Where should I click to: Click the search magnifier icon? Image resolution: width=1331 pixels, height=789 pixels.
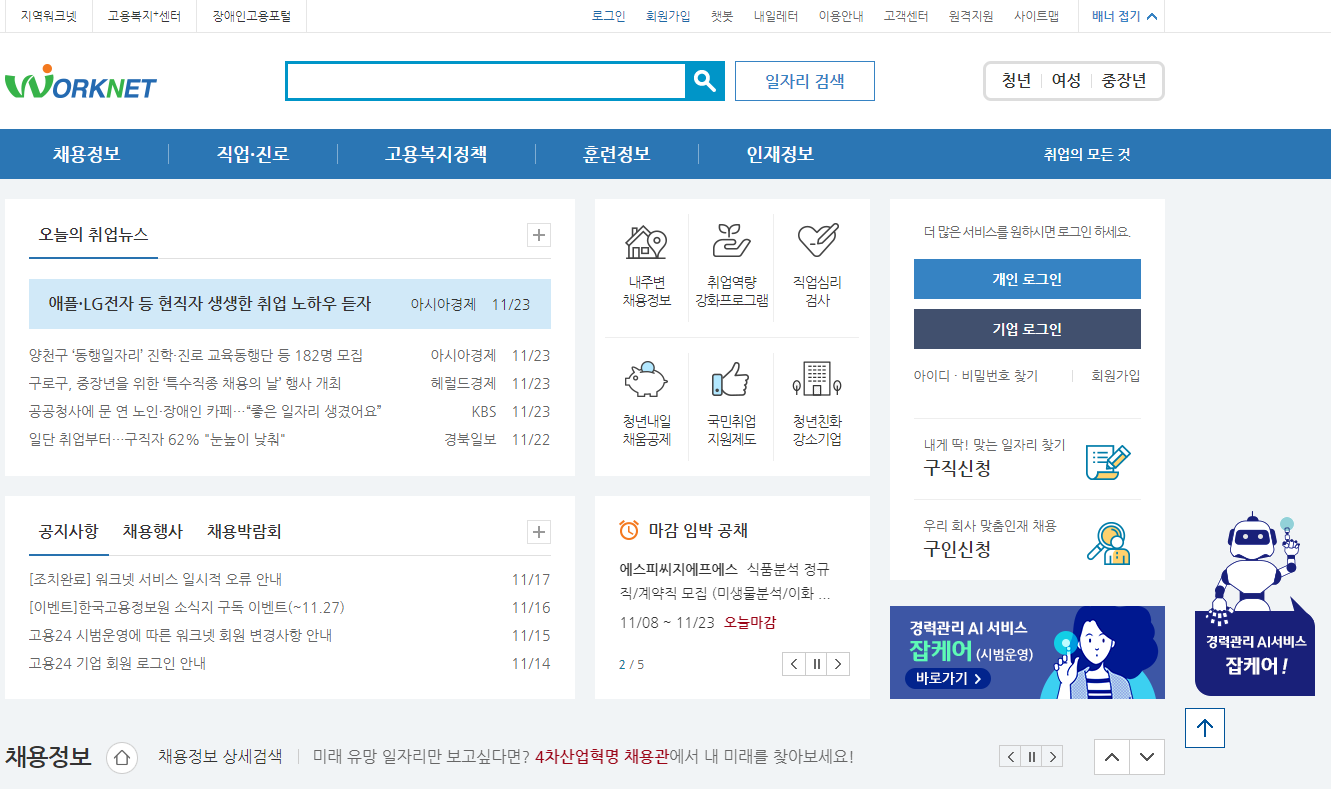point(705,81)
